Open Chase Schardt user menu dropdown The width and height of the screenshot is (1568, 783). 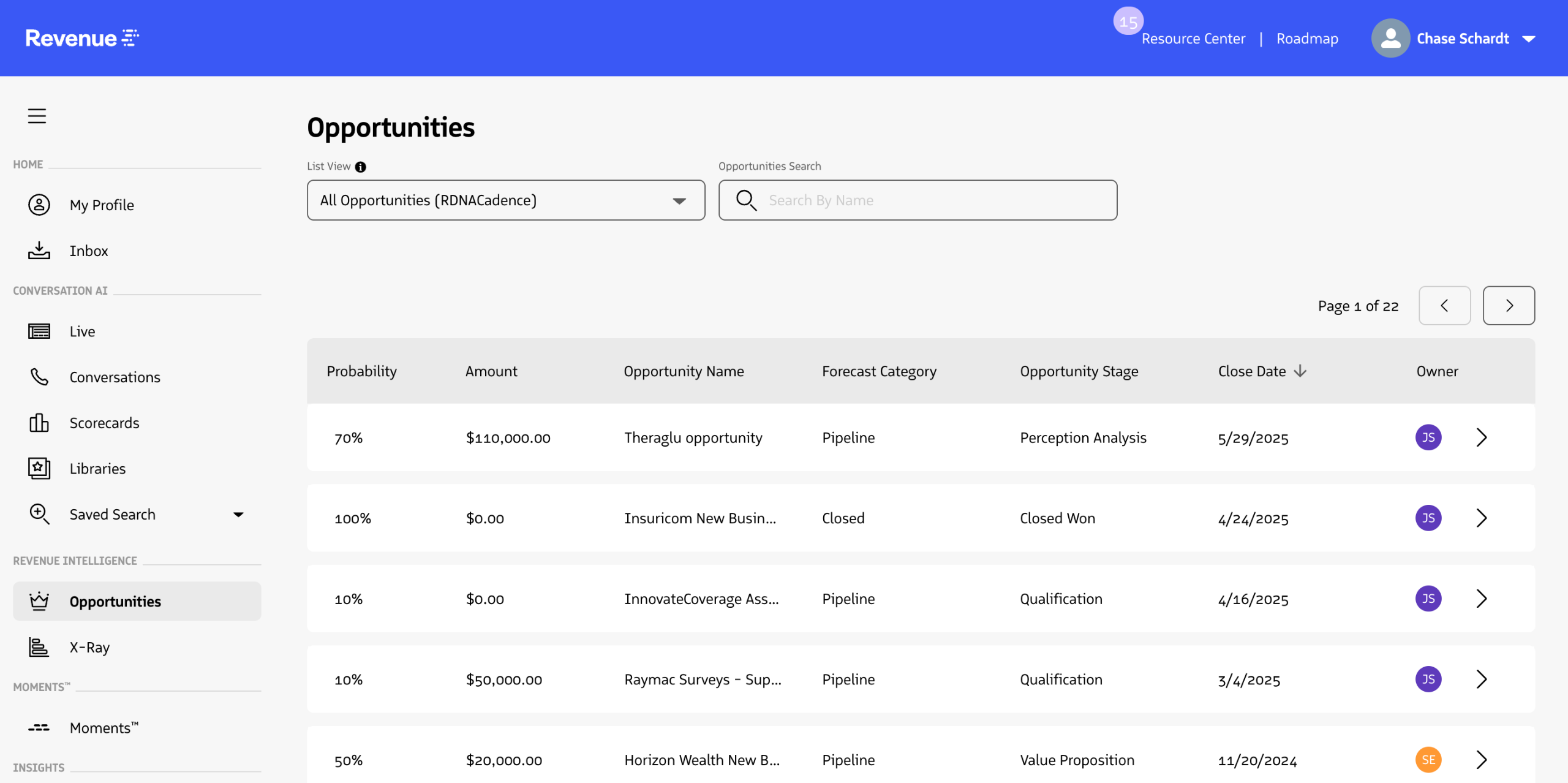pos(1529,39)
